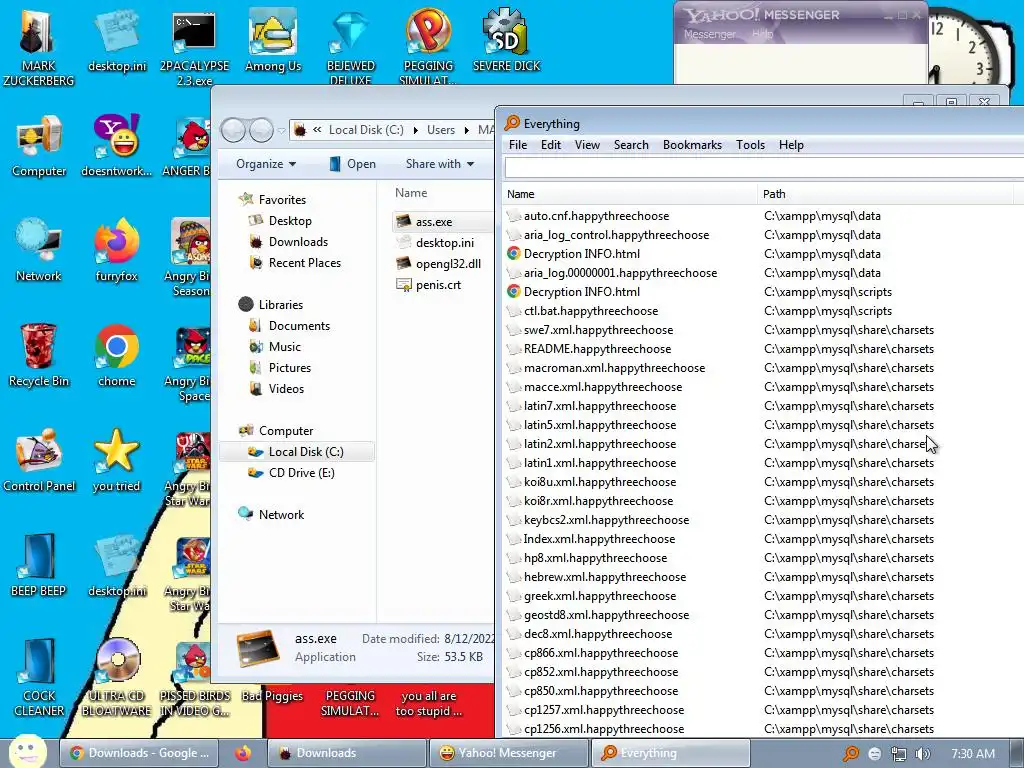The width and height of the screenshot is (1024, 768).
Task: Open the View menu in Everything
Action: coord(587,145)
